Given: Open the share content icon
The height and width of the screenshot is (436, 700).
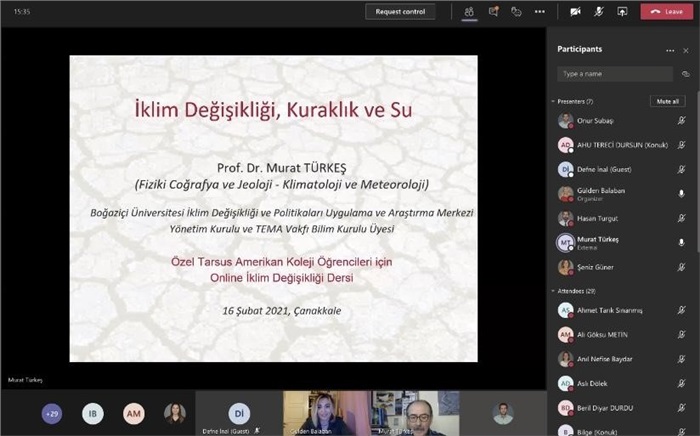Looking at the screenshot, I should tap(622, 12).
